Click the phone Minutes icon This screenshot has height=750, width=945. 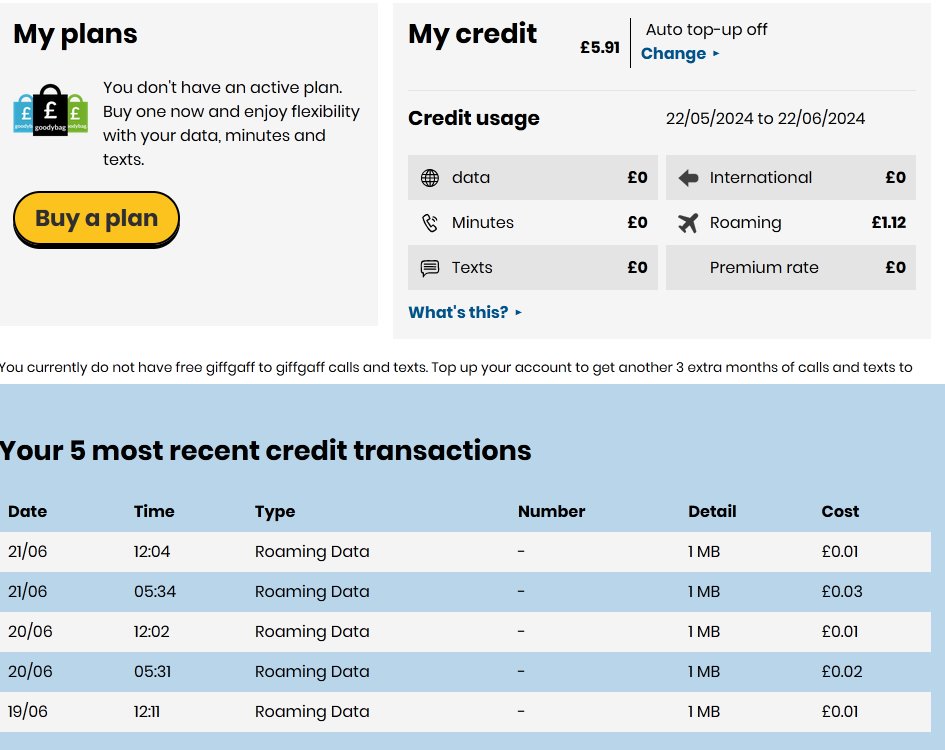pos(430,223)
